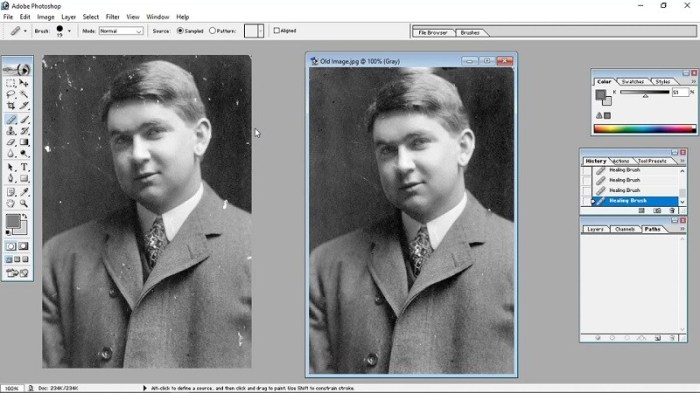The width and height of the screenshot is (700, 393).
Task: Switch to Standard edit mode
Action: coord(11,247)
